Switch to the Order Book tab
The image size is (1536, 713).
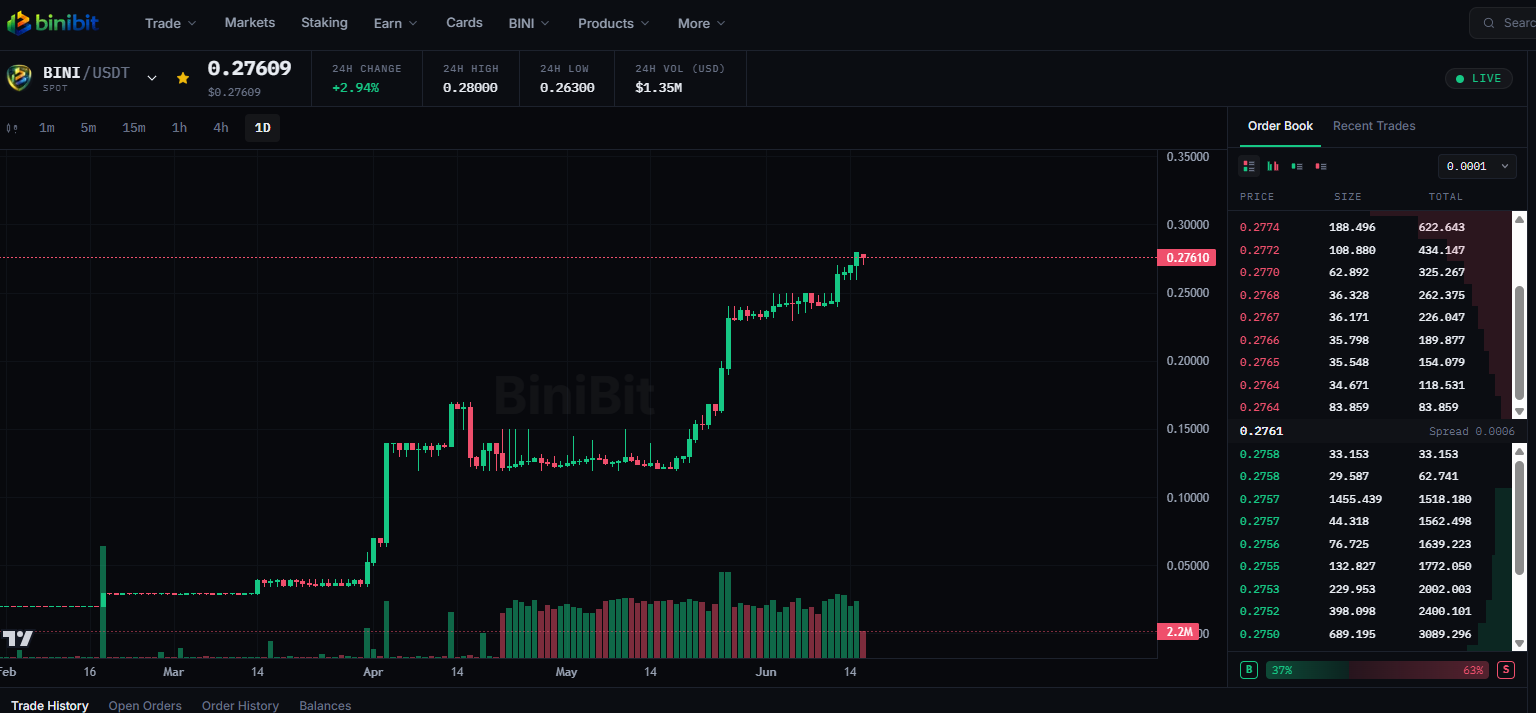point(1280,126)
